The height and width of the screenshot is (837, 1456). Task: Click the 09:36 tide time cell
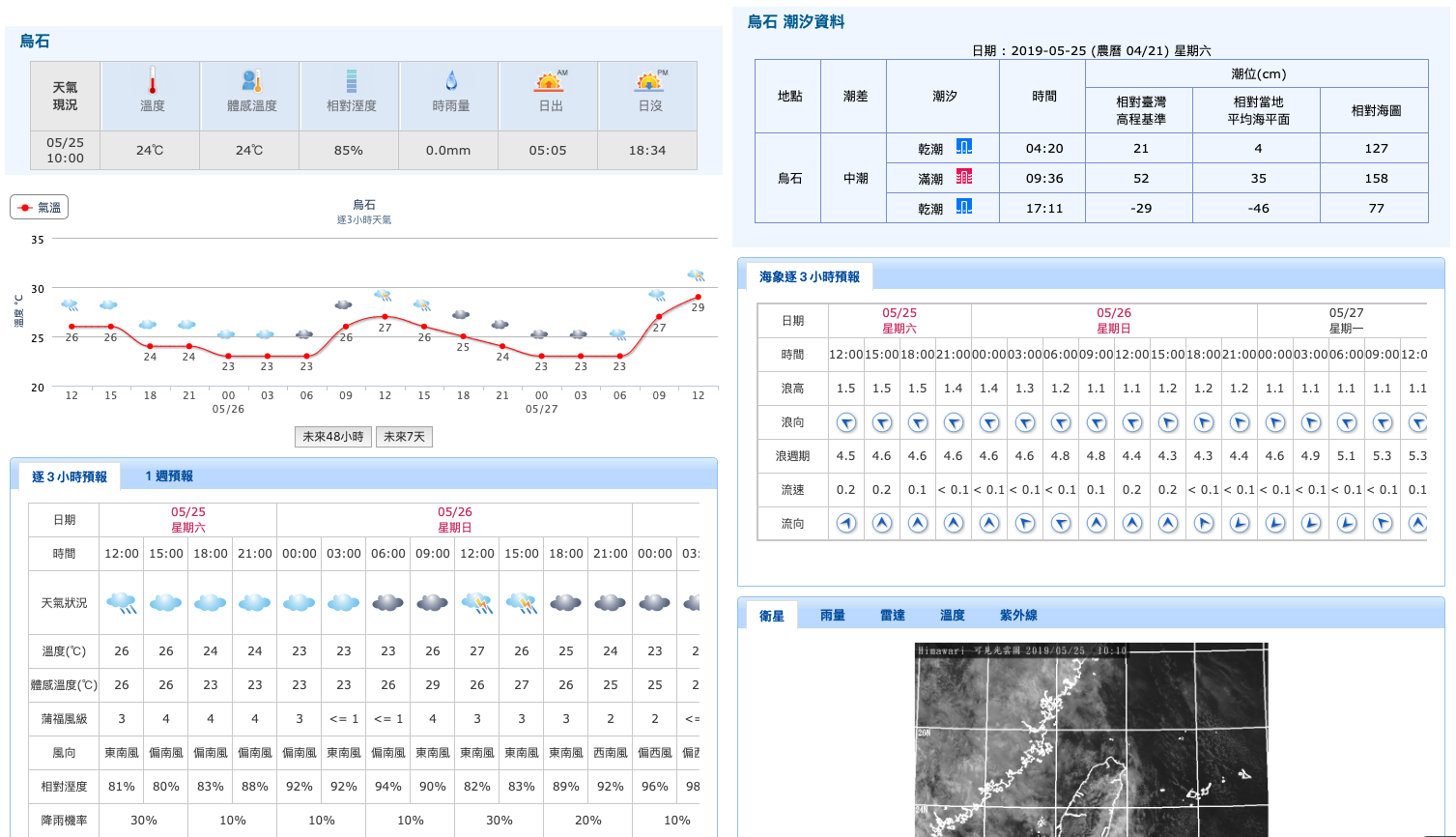(1044, 178)
